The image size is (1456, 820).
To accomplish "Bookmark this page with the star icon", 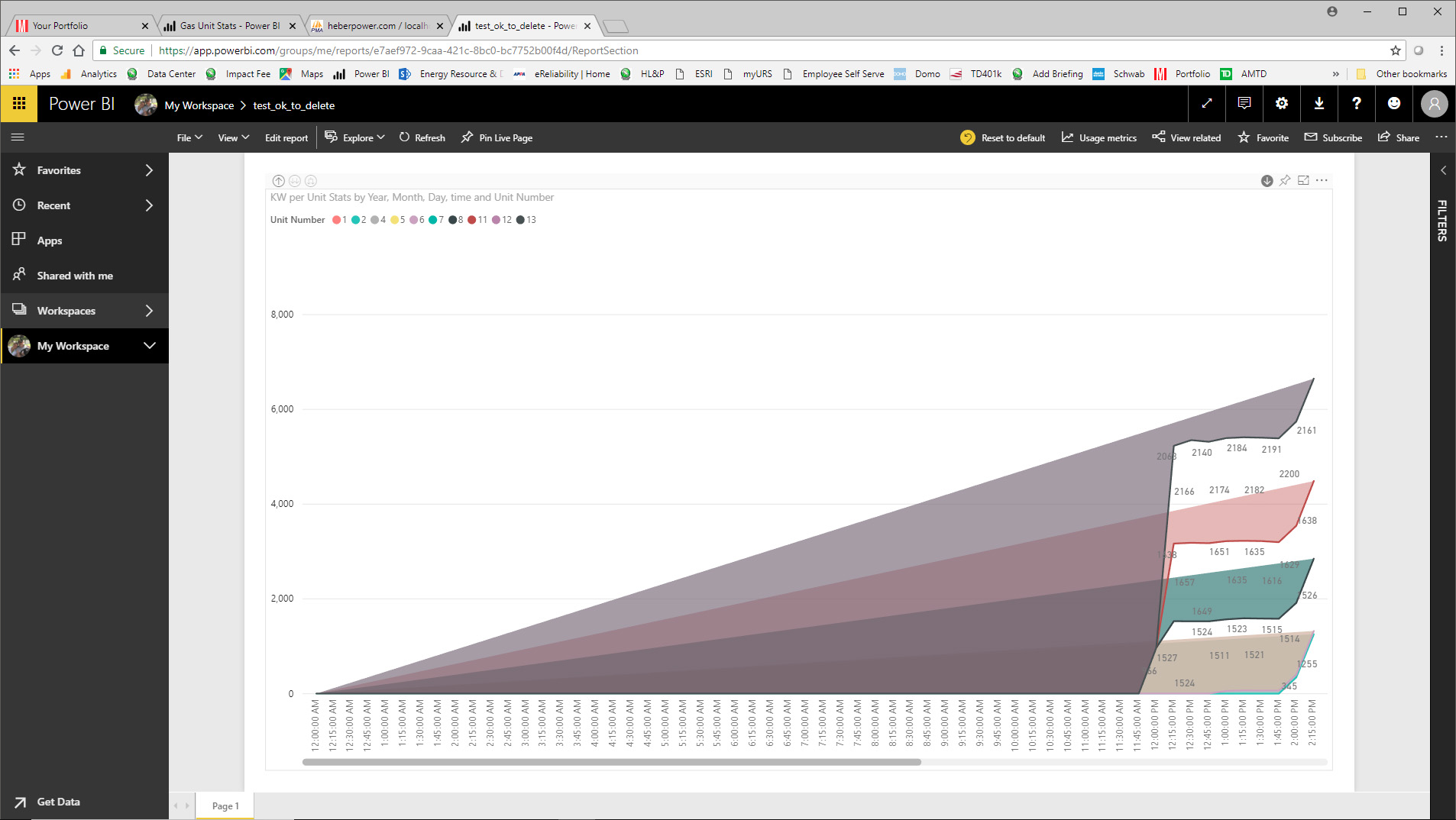I will pyautogui.click(x=1396, y=50).
